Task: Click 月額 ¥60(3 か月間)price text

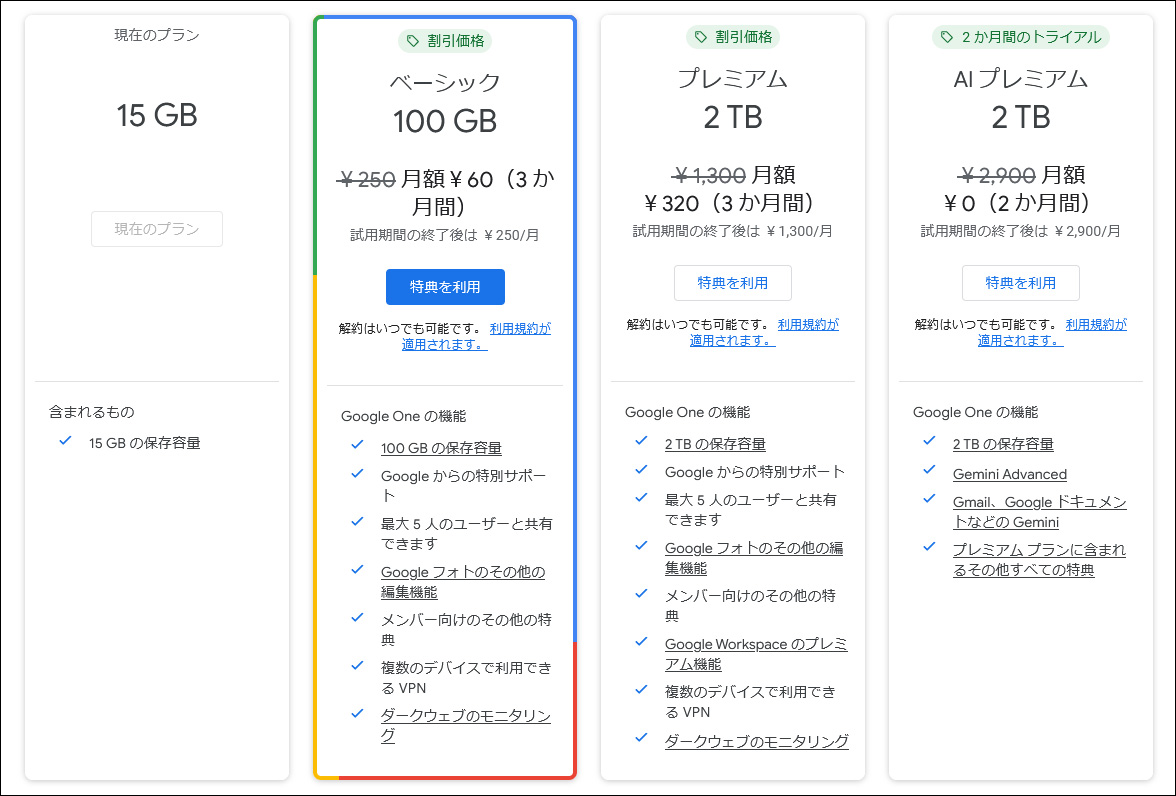Action: tap(478, 192)
